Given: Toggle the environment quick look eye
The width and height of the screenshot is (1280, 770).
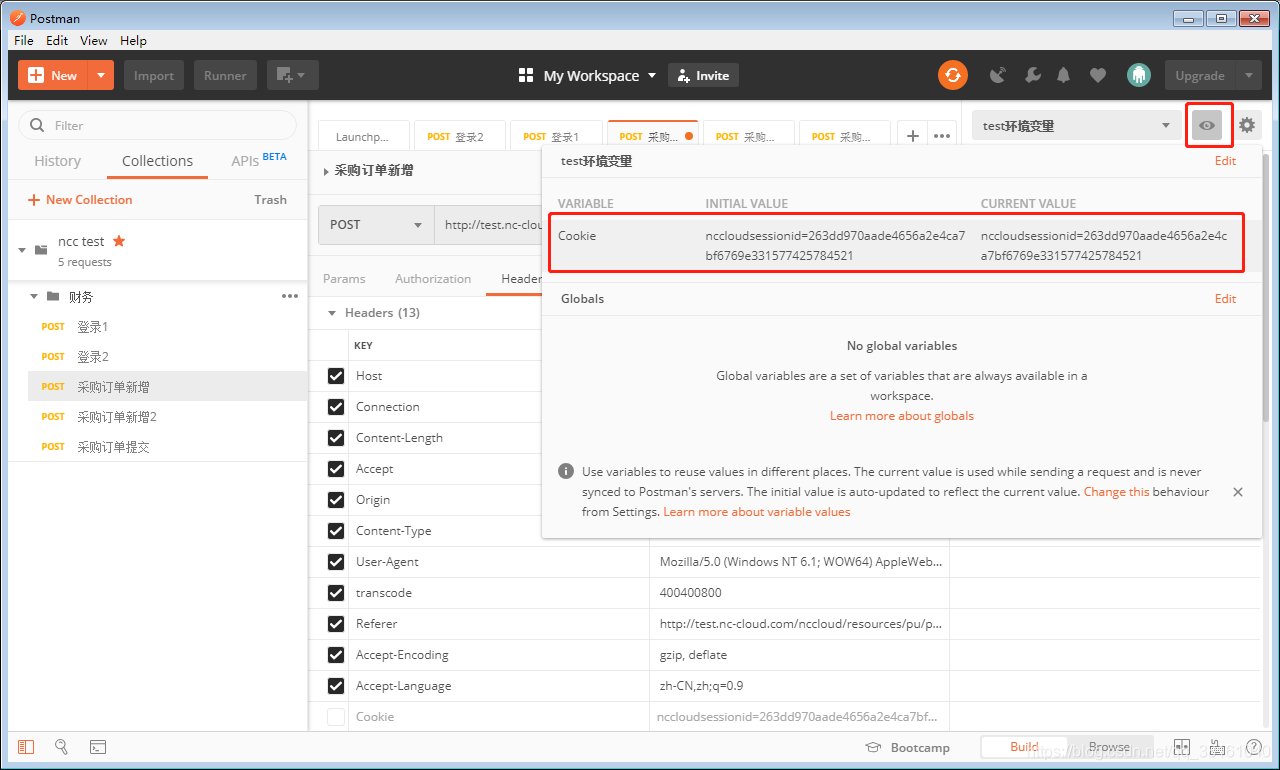Looking at the screenshot, I should [x=1208, y=125].
